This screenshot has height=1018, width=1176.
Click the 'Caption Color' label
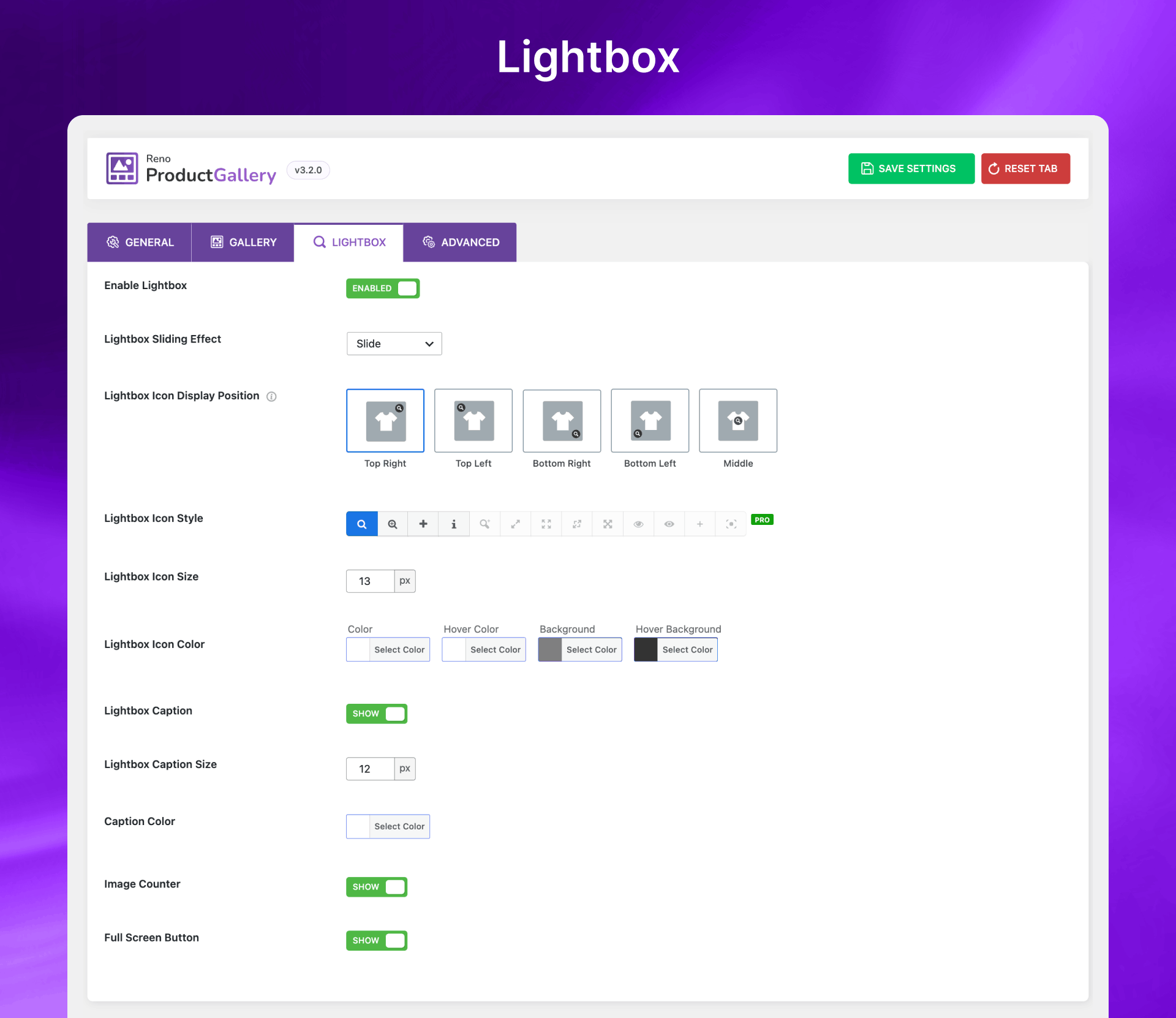pos(140,821)
